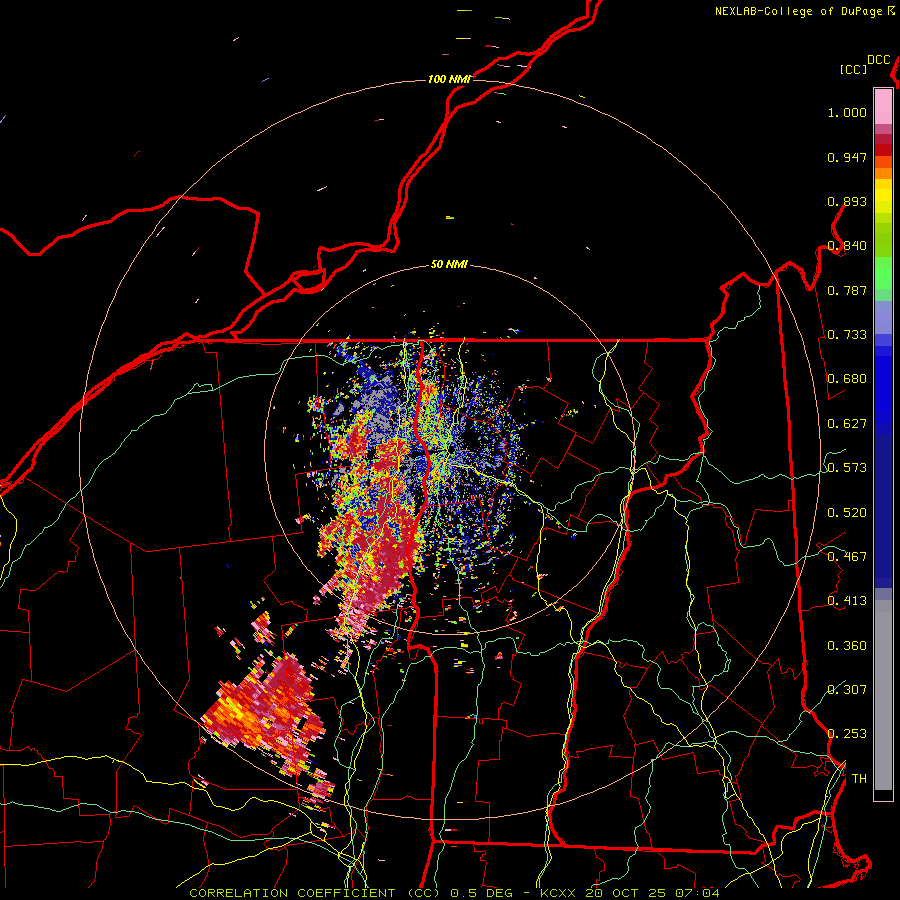The image size is (900, 900).
Task: Click the 0.467 legend value
Action: (x=847, y=557)
